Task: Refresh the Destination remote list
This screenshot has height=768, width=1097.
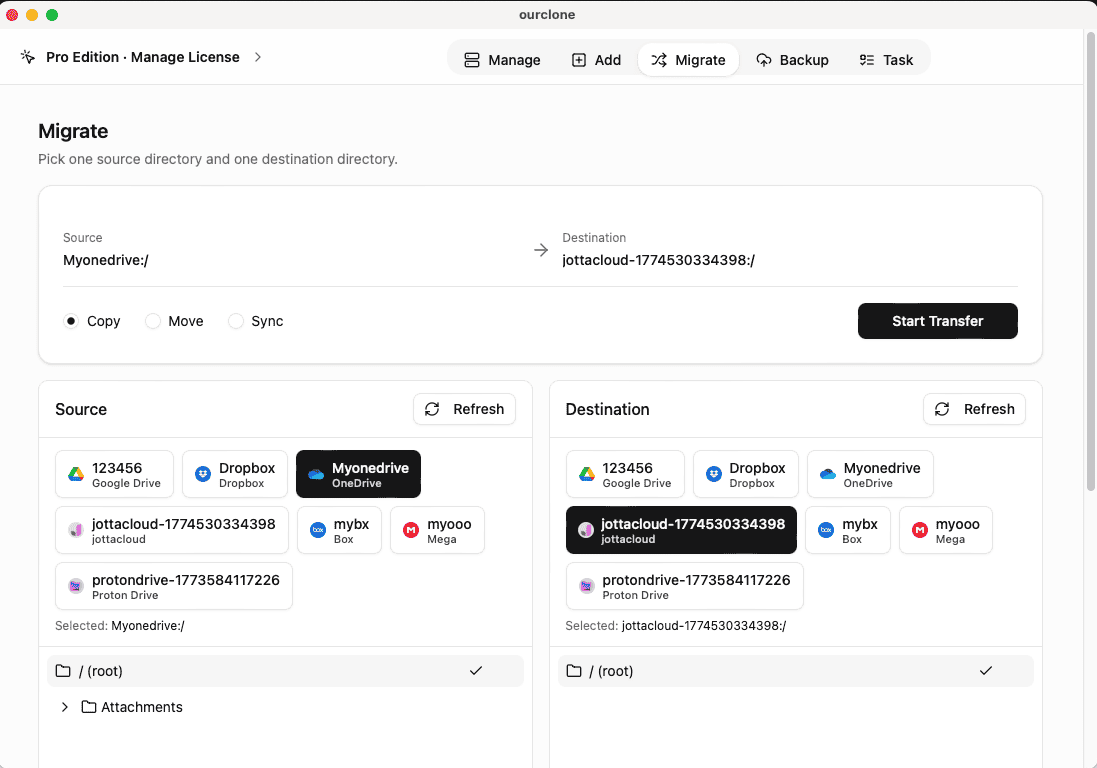Action: [973, 409]
